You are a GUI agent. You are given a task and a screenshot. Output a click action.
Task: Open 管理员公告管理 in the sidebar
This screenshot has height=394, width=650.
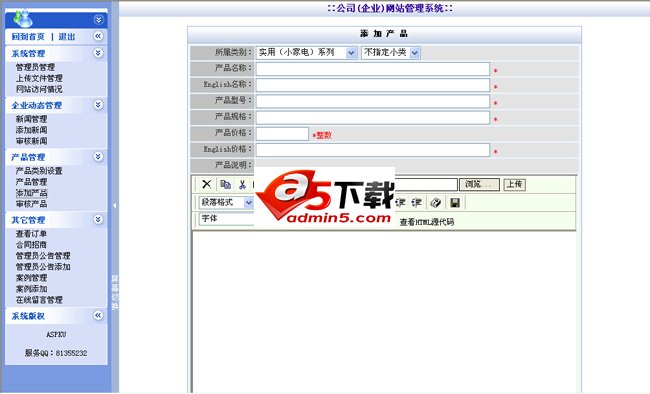pos(43,256)
